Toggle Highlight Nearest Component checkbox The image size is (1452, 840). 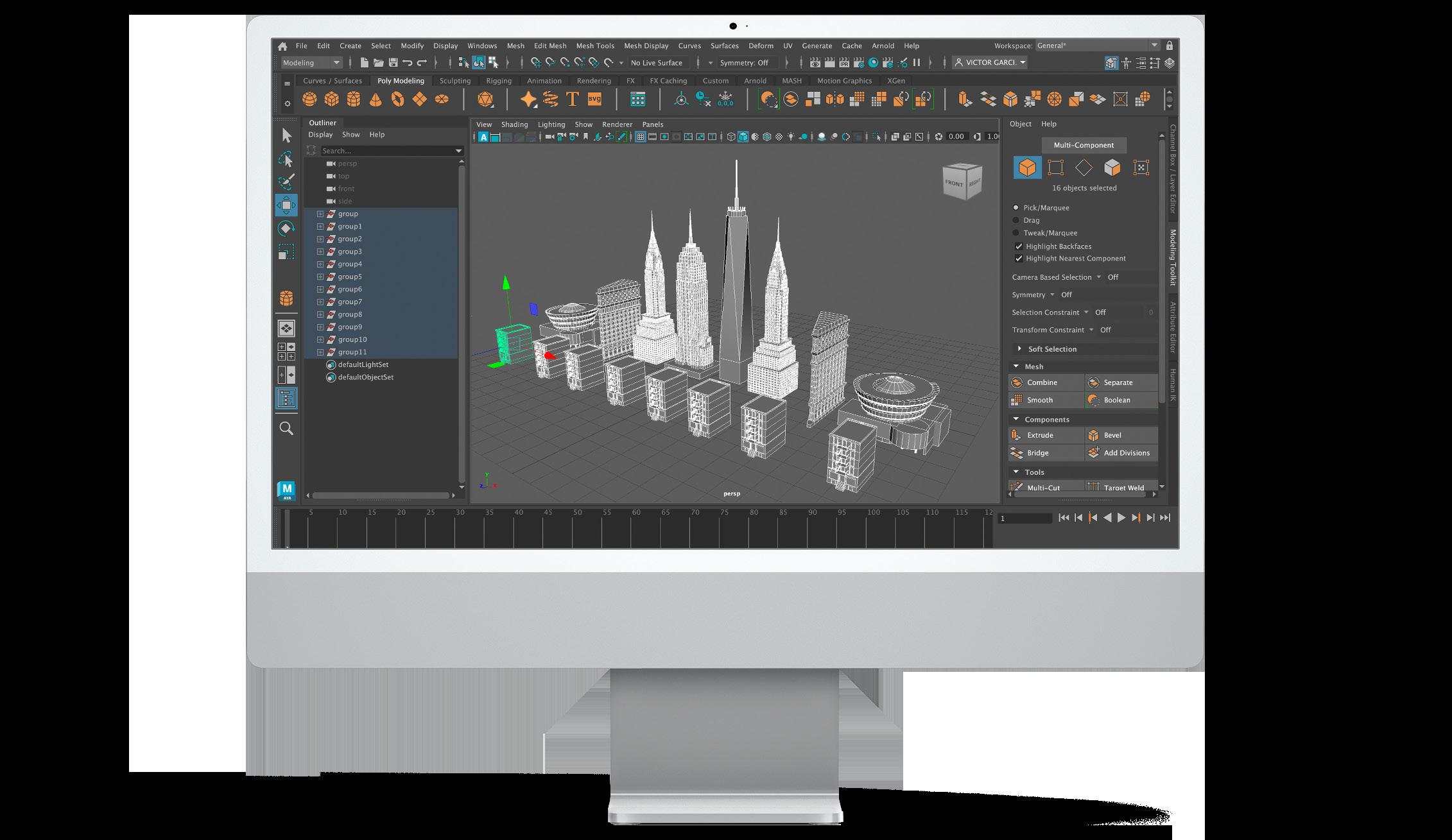pos(1018,259)
